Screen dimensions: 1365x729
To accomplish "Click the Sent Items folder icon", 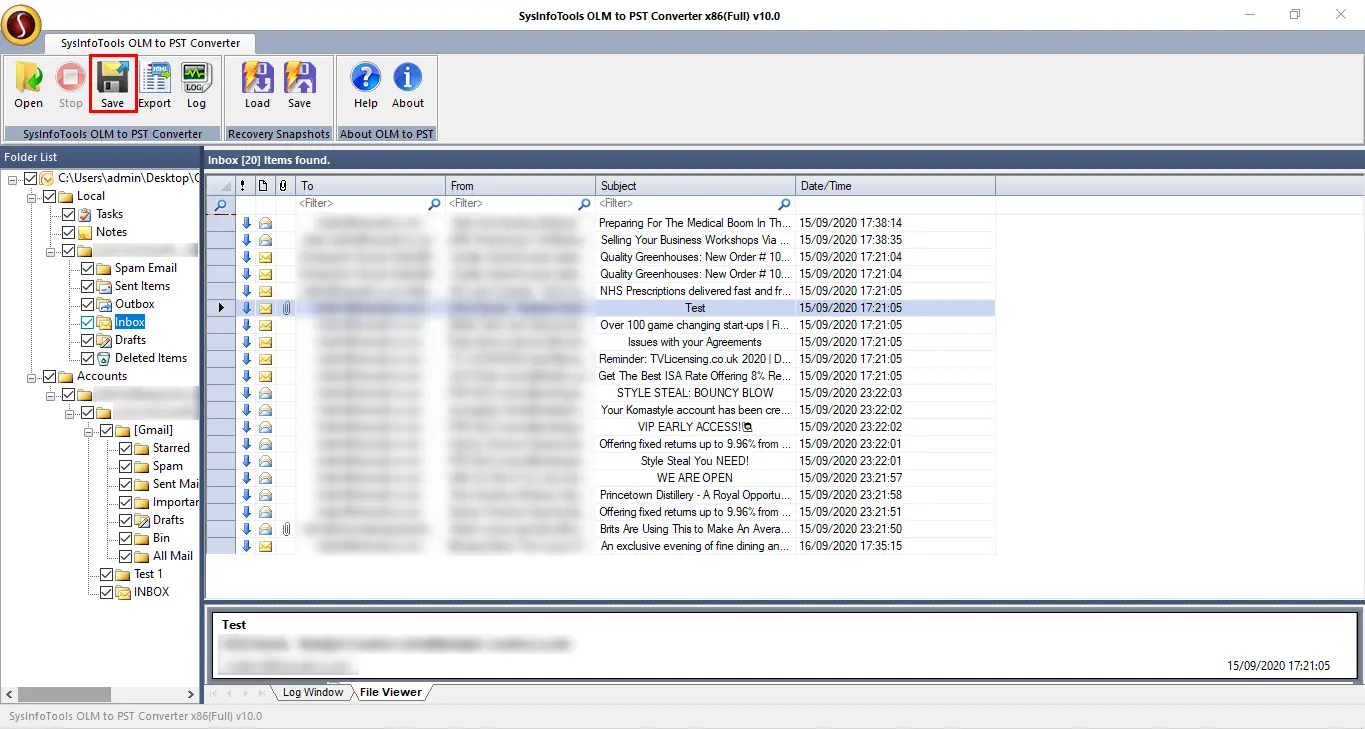I will [x=104, y=286].
